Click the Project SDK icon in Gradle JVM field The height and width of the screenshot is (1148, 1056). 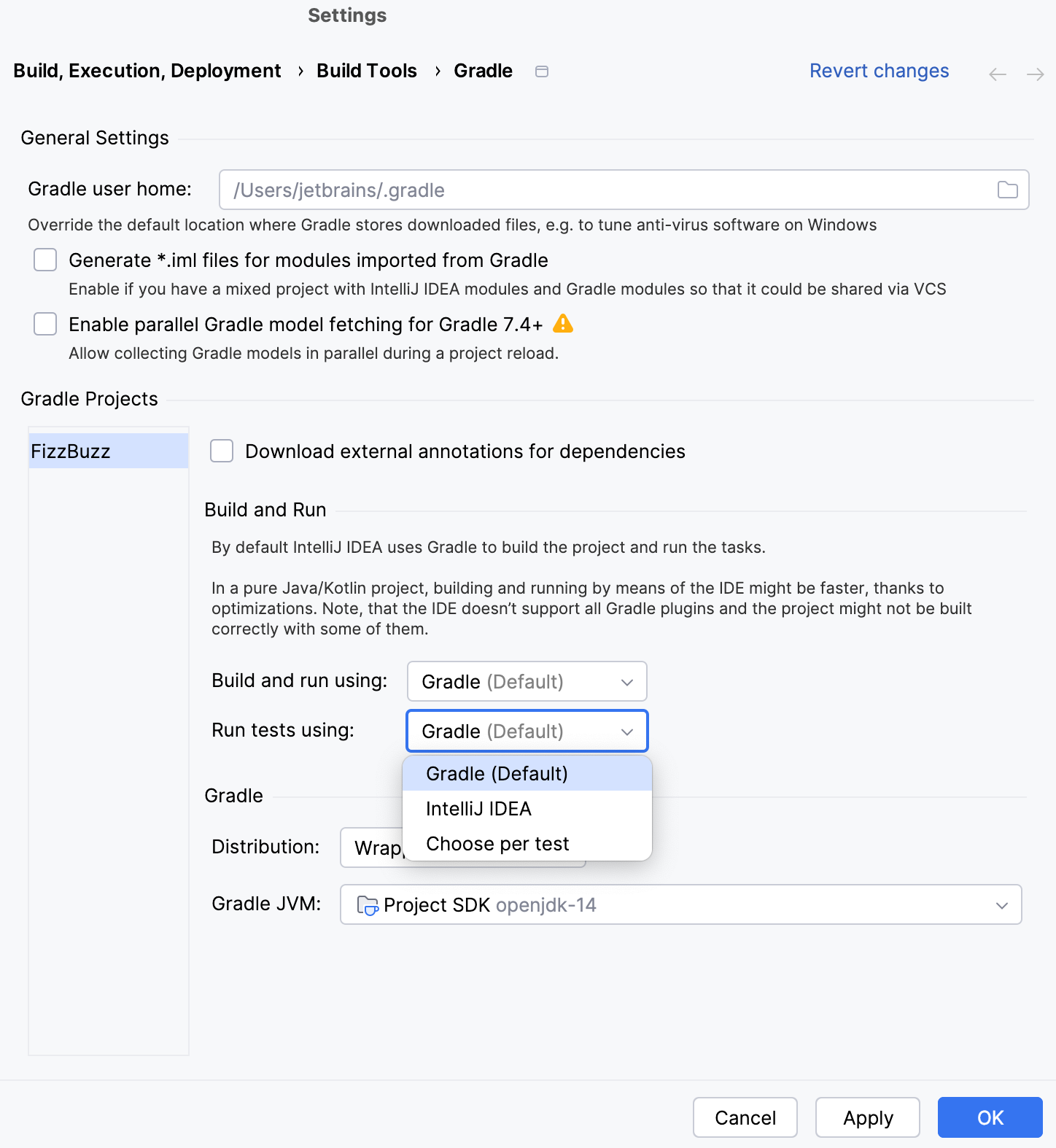[367, 904]
